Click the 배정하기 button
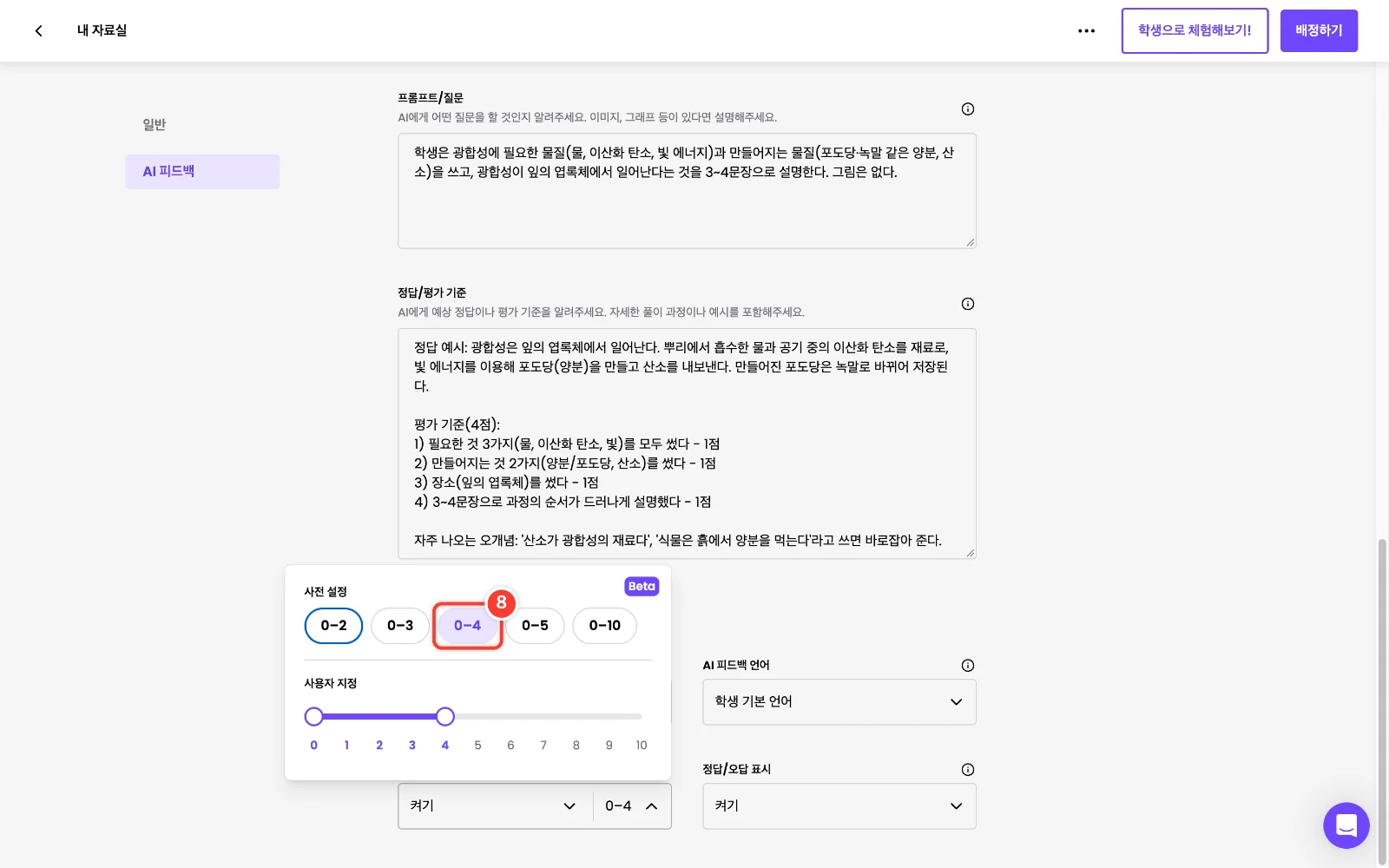The height and width of the screenshot is (868, 1389). [x=1319, y=30]
